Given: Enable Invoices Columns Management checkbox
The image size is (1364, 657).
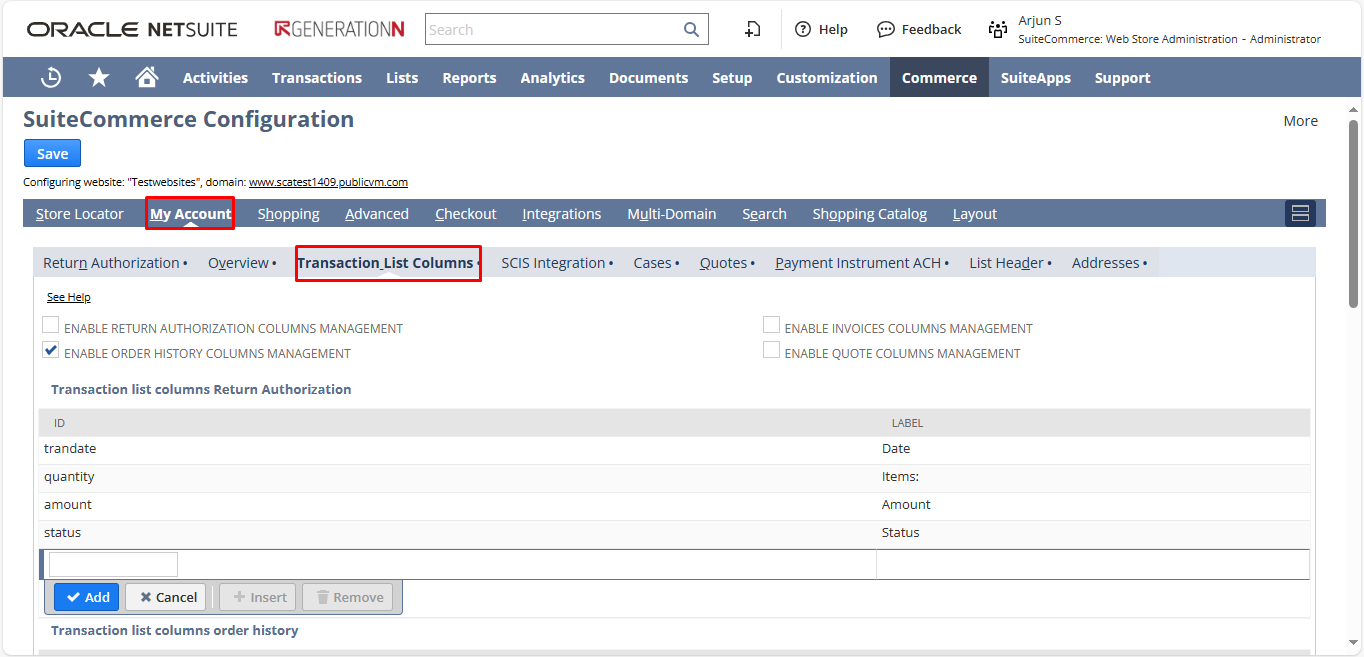Looking at the screenshot, I should click(x=771, y=325).
